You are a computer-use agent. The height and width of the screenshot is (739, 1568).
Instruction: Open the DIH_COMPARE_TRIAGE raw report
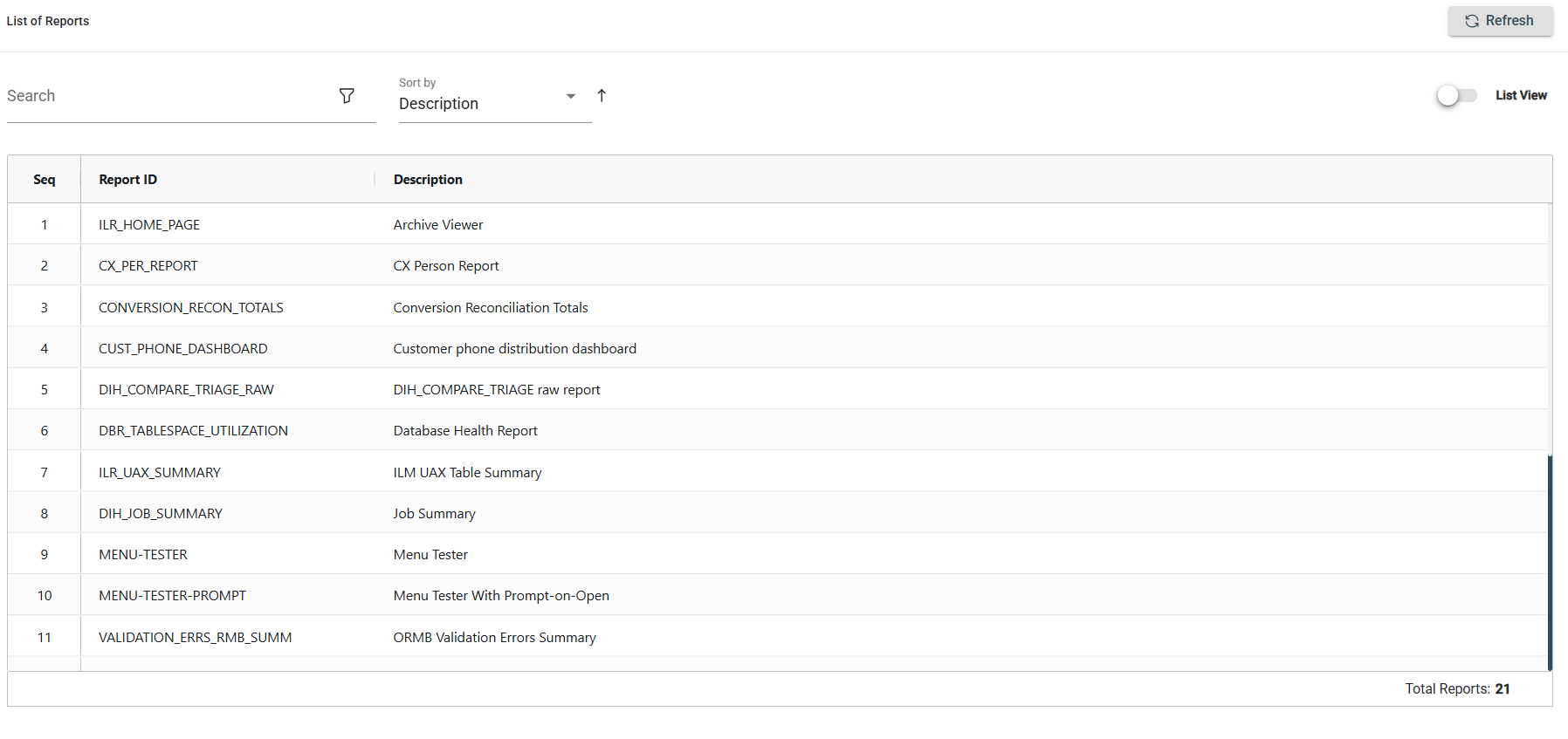[x=497, y=390]
